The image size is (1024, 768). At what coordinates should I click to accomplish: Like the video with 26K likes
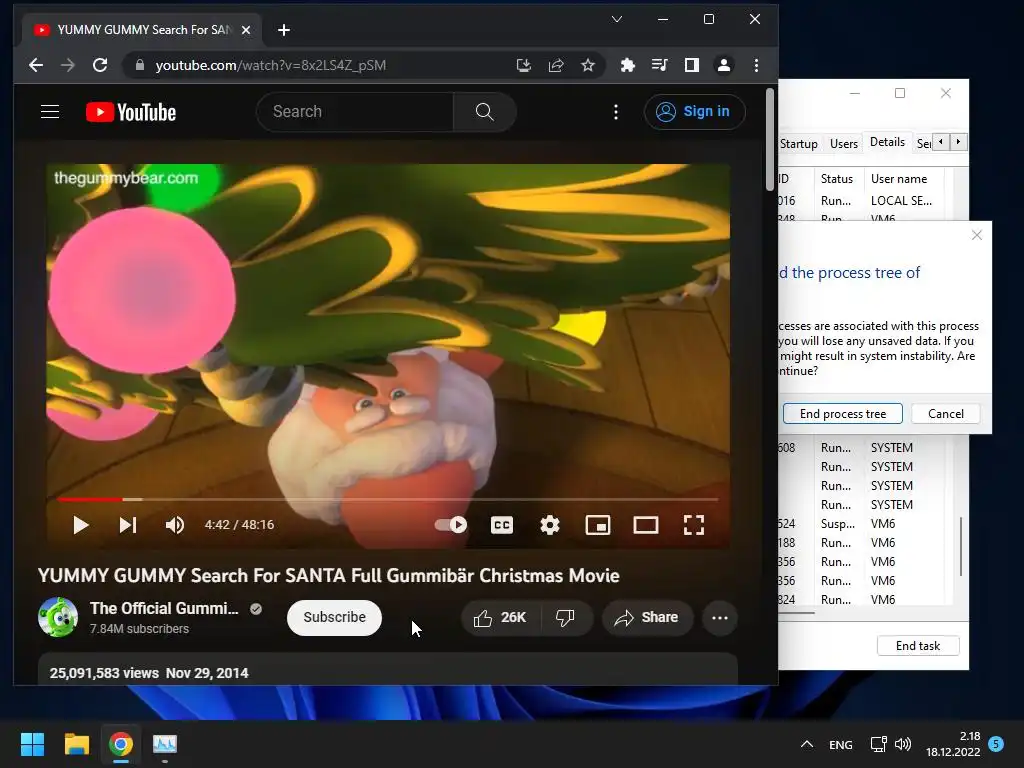501,618
